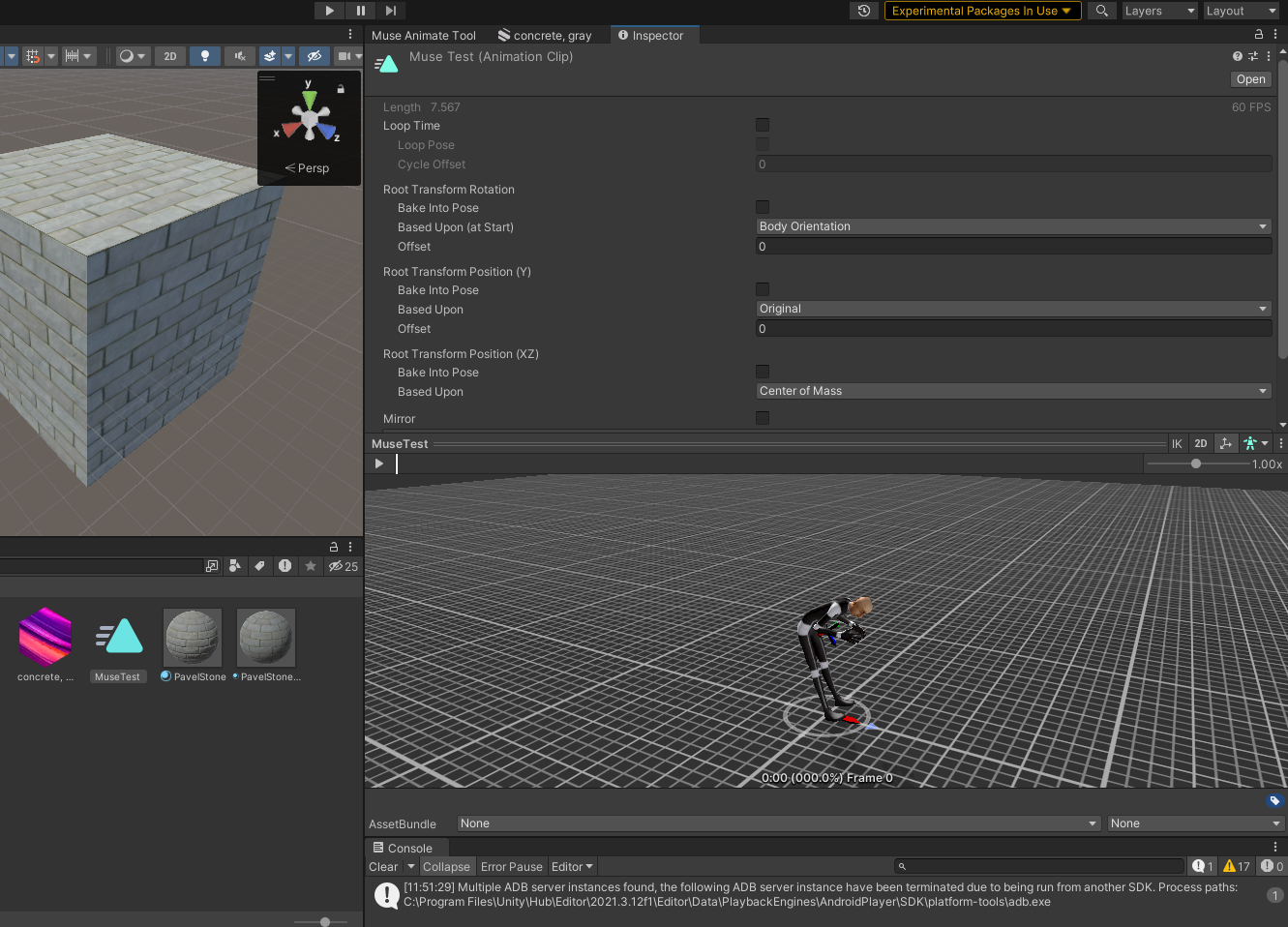Image resolution: width=1288 pixels, height=927 pixels.
Task: Play the MuseTest animation preview
Action: pos(379,463)
